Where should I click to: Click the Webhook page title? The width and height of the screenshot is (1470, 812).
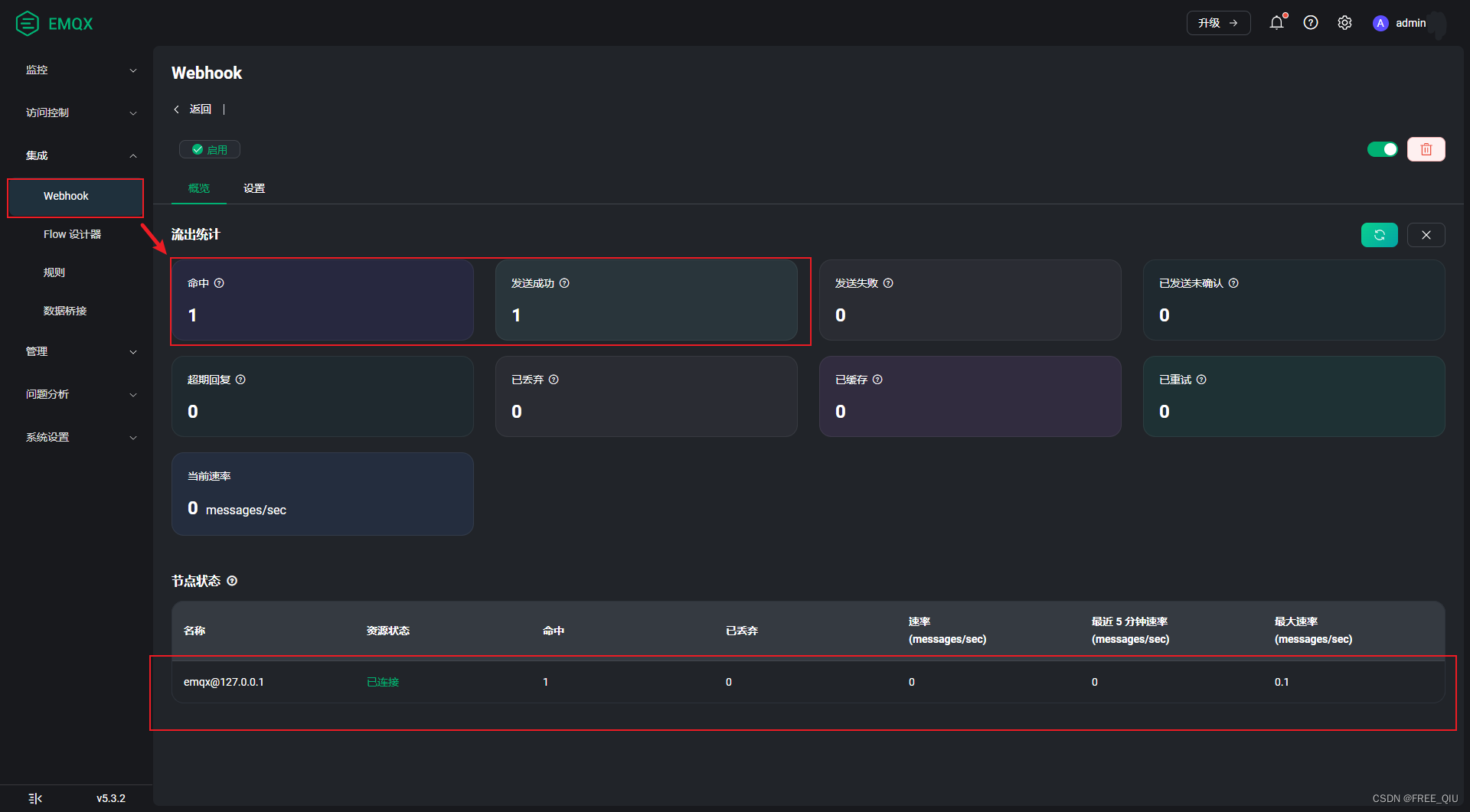207,73
